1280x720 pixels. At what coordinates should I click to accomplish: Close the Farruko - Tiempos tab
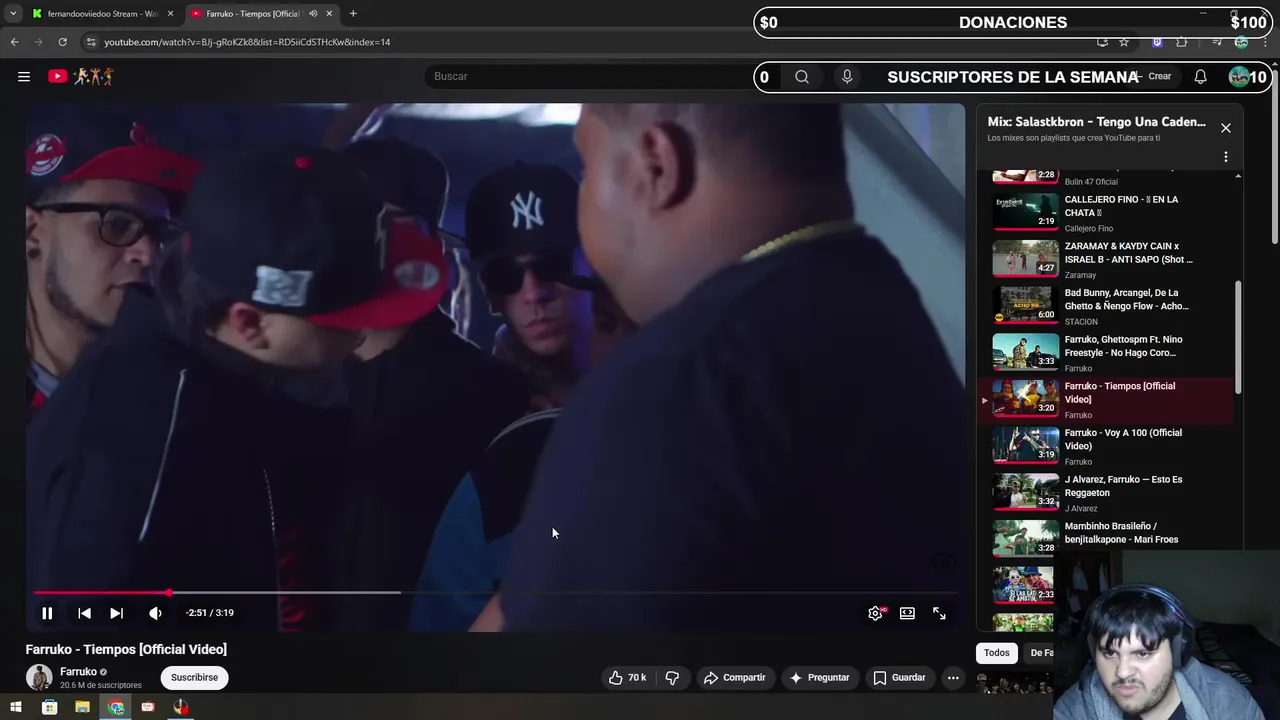pos(329,14)
